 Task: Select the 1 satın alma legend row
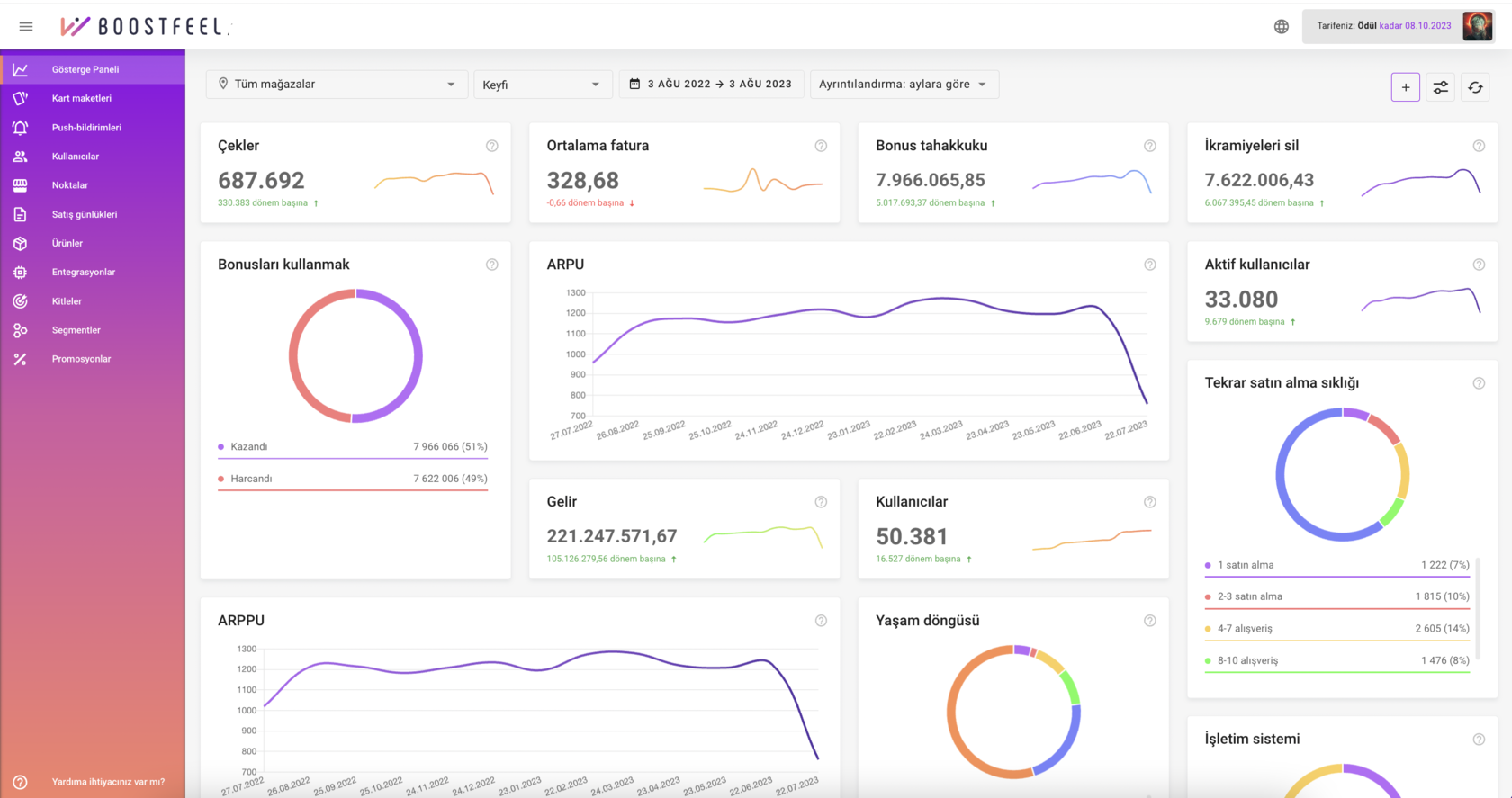pos(1337,565)
